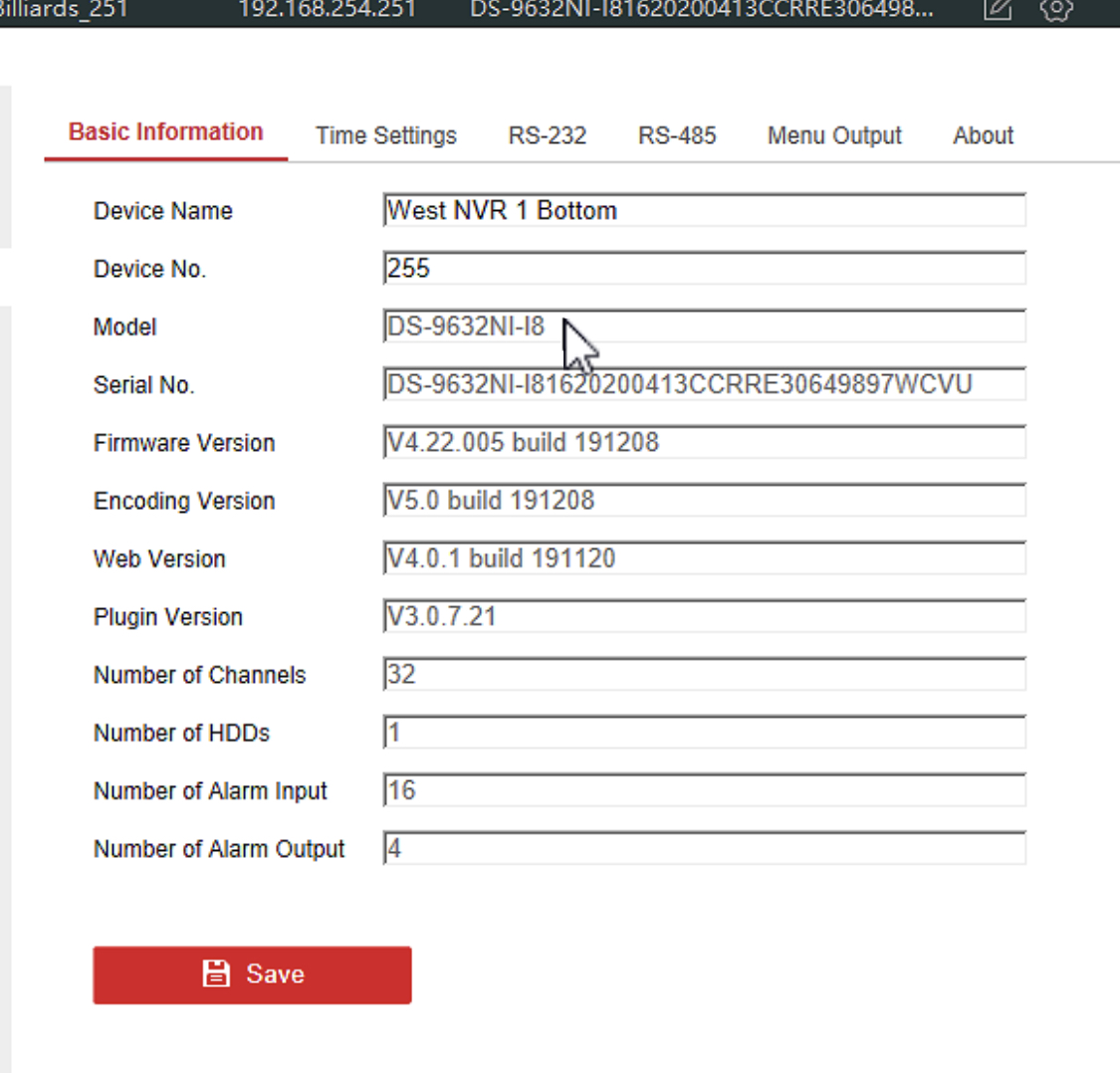Click the Encoding Version field

(704, 501)
